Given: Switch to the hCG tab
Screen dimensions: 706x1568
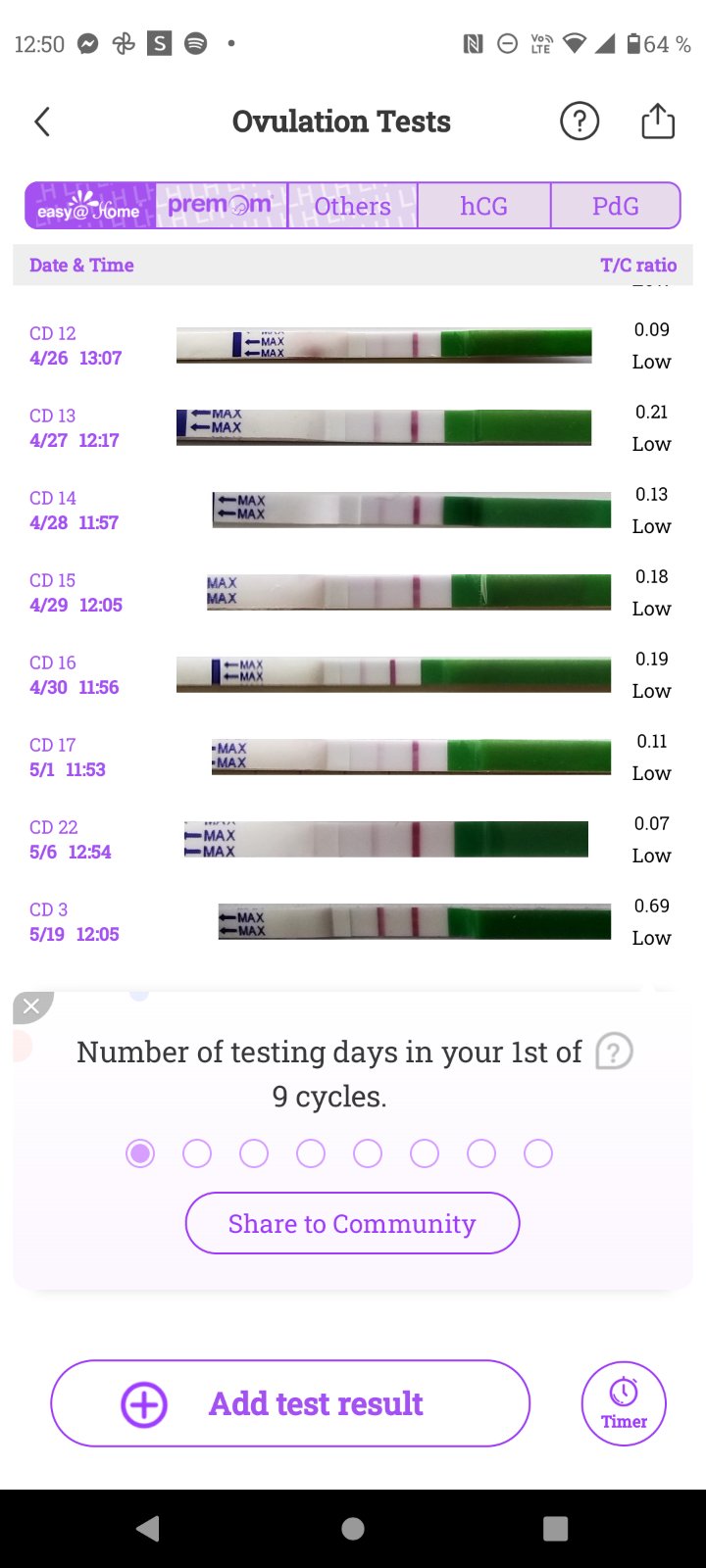Looking at the screenshot, I should pos(484,206).
